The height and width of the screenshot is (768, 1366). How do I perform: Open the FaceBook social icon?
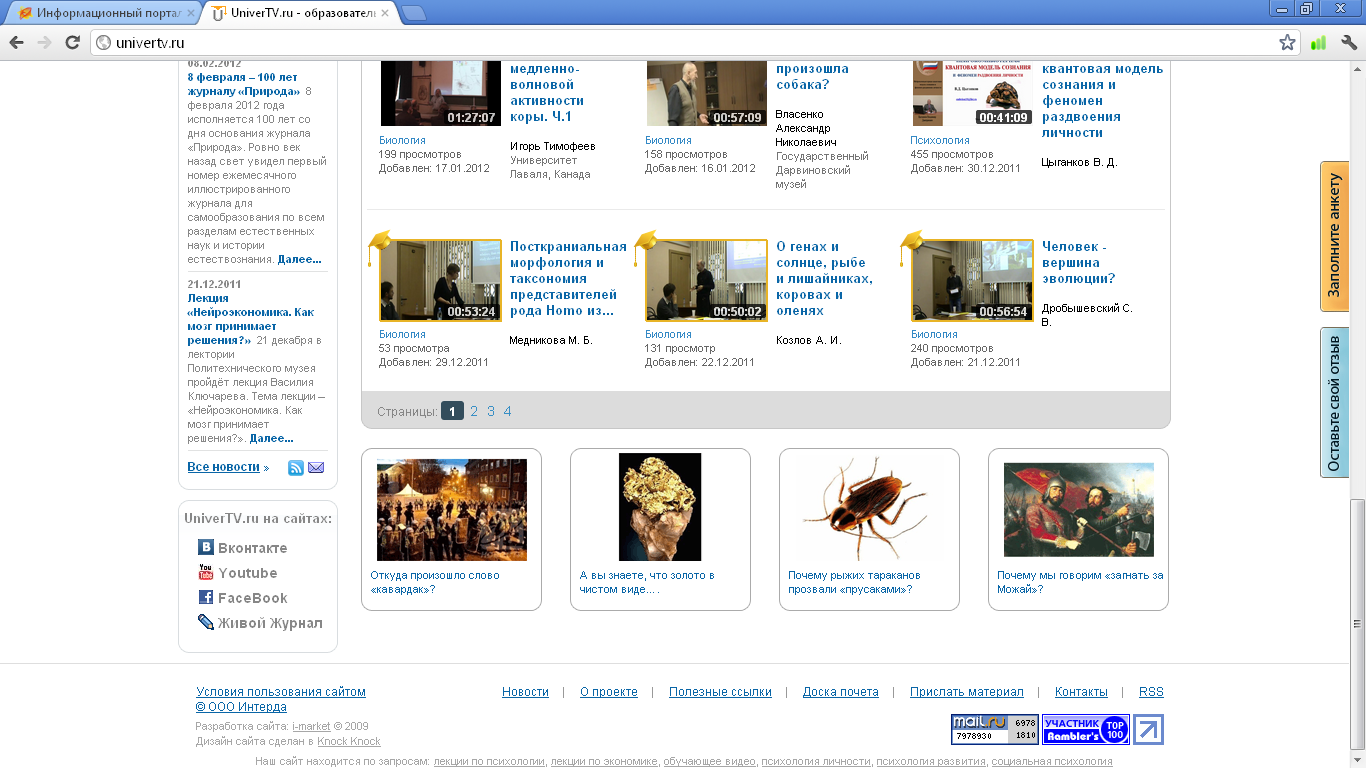pos(206,598)
